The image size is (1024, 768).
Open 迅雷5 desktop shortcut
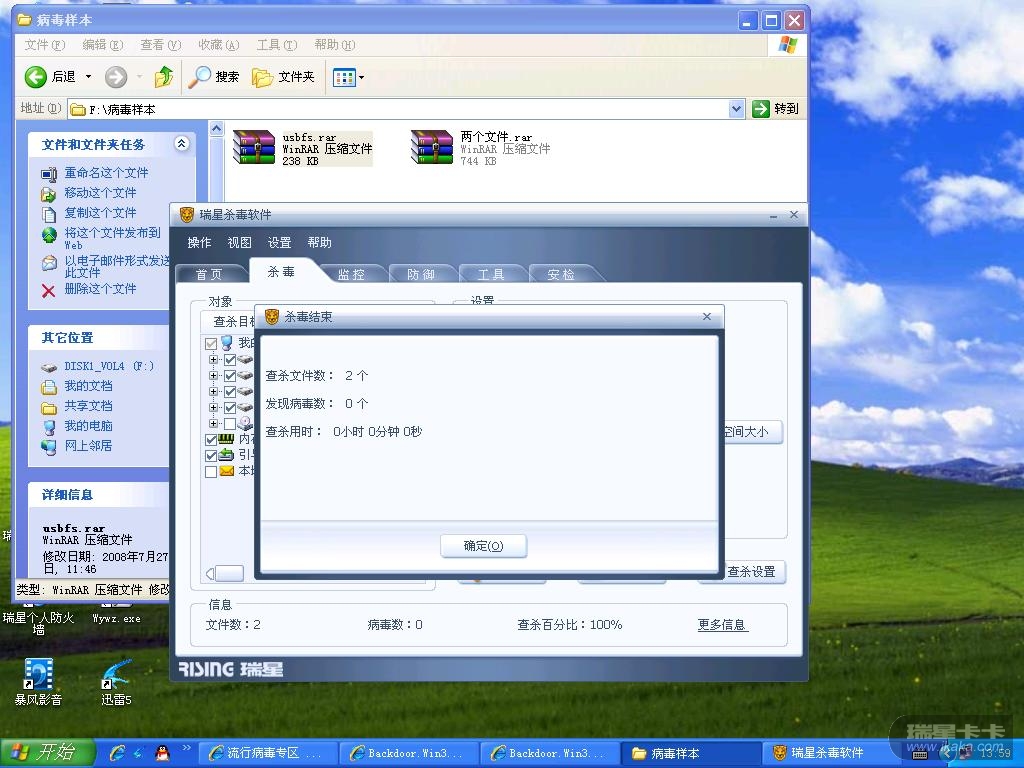(116, 675)
